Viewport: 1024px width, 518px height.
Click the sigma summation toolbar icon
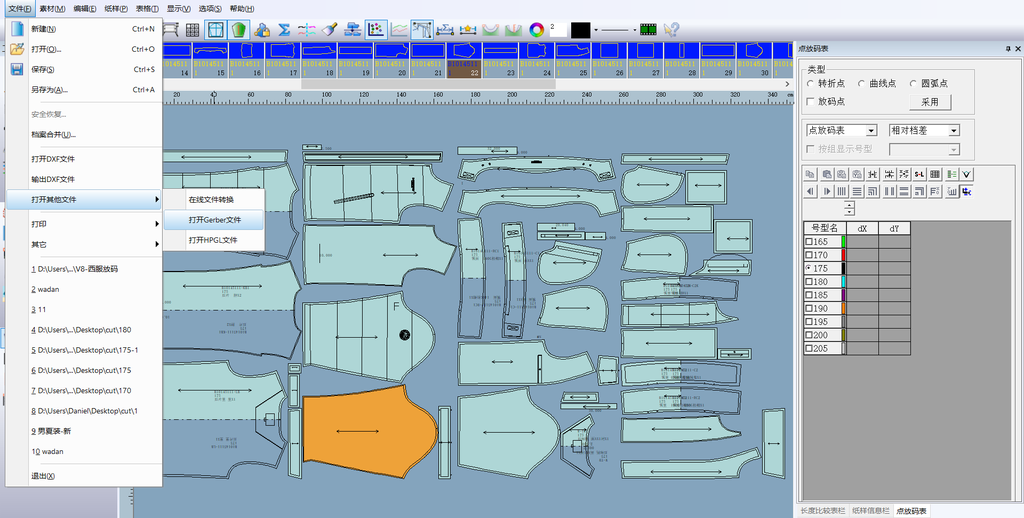point(284,29)
